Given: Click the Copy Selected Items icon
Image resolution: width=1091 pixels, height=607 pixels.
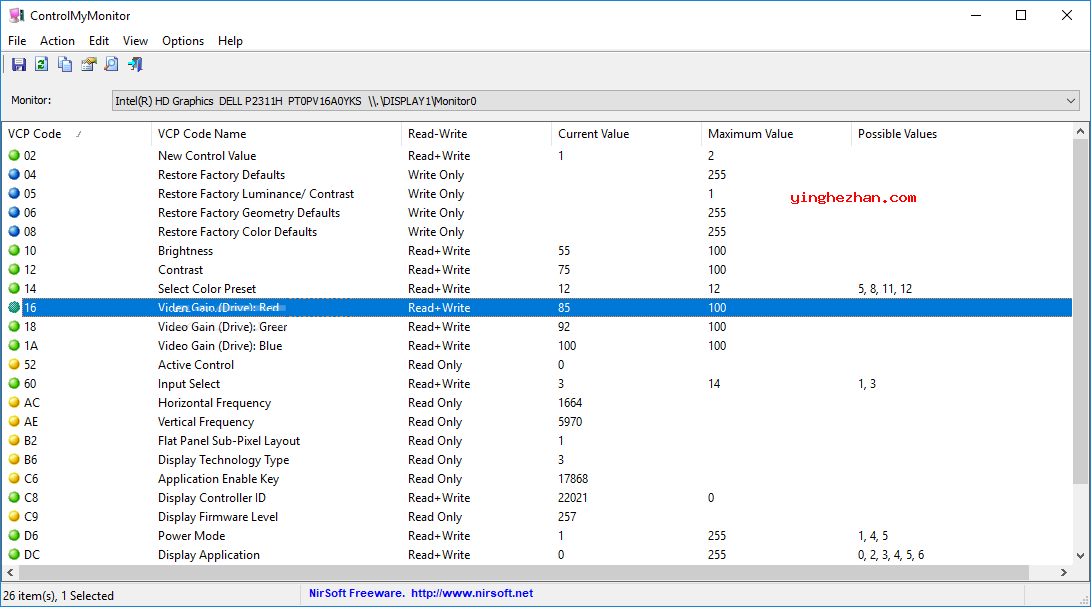Looking at the screenshot, I should click(65, 65).
